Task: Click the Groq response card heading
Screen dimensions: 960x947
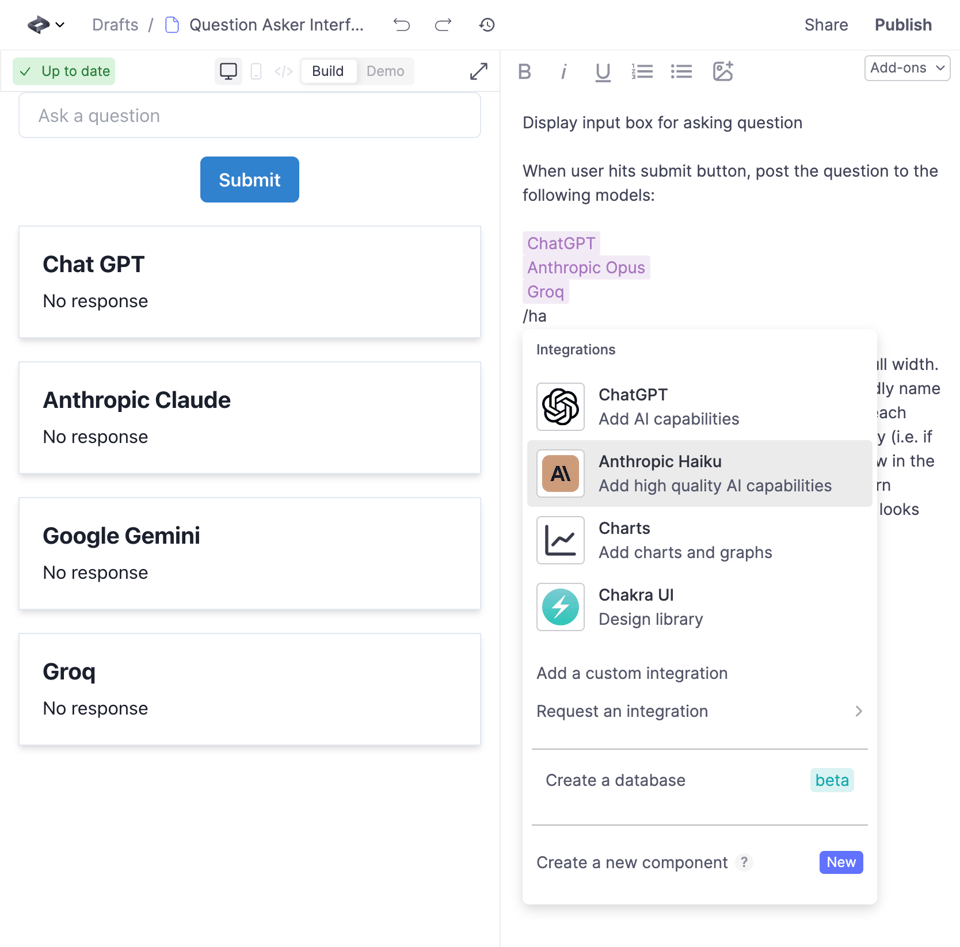Action: pyautogui.click(x=69, y=672)
